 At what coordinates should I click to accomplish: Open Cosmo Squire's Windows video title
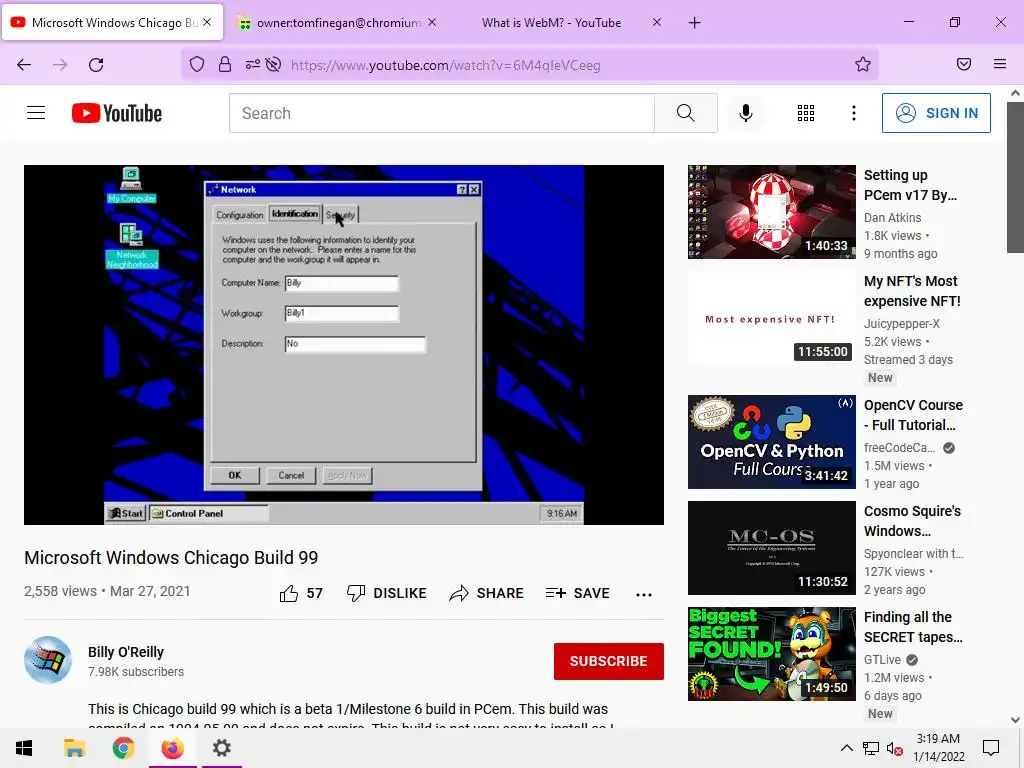tap(912, 521)
